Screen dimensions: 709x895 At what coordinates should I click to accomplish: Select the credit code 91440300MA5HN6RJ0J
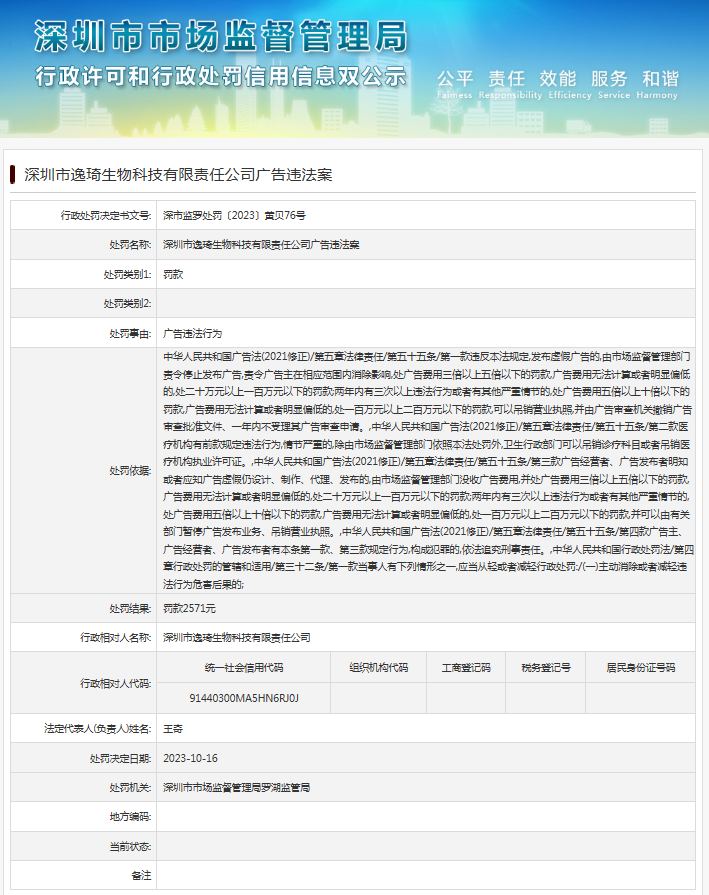point(244,697)
